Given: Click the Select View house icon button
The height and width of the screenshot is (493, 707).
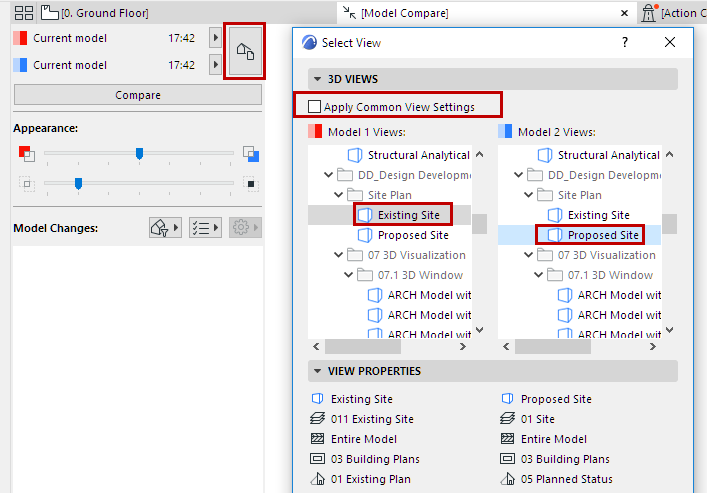Looking at the screenshot, I should click(244, 51).
